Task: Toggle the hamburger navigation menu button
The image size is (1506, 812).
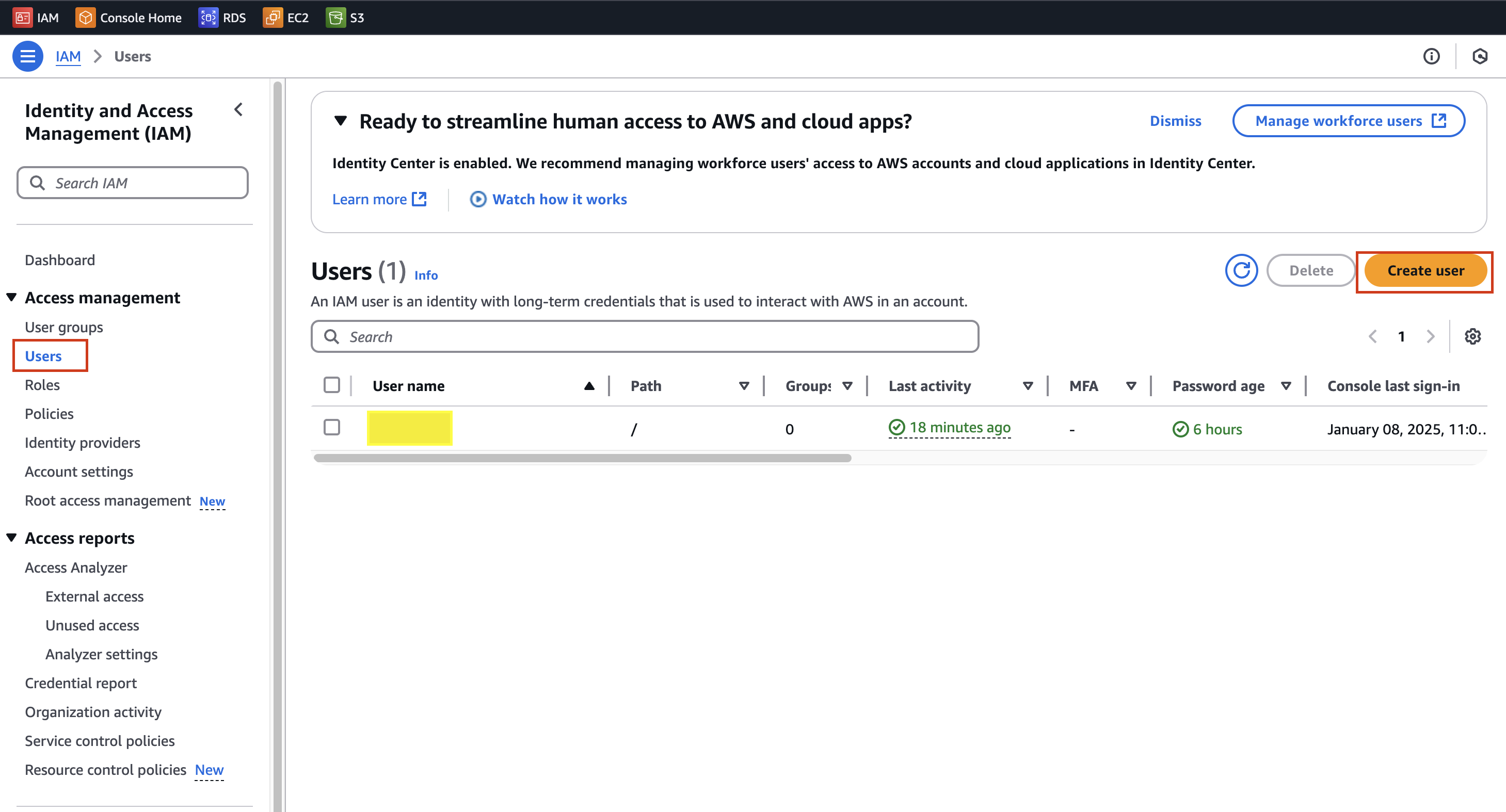Action: pyautogui.click(x=27, y=56)
